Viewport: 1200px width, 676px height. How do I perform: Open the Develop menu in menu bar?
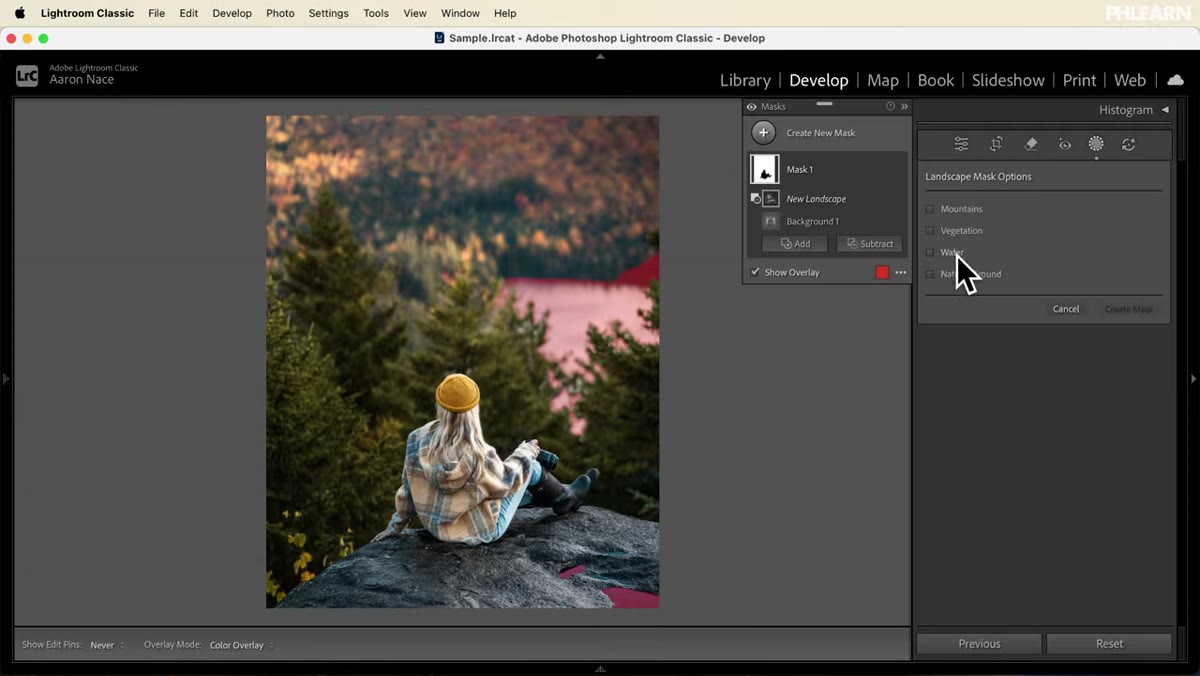pyautogui.click(x=232, y=13)
